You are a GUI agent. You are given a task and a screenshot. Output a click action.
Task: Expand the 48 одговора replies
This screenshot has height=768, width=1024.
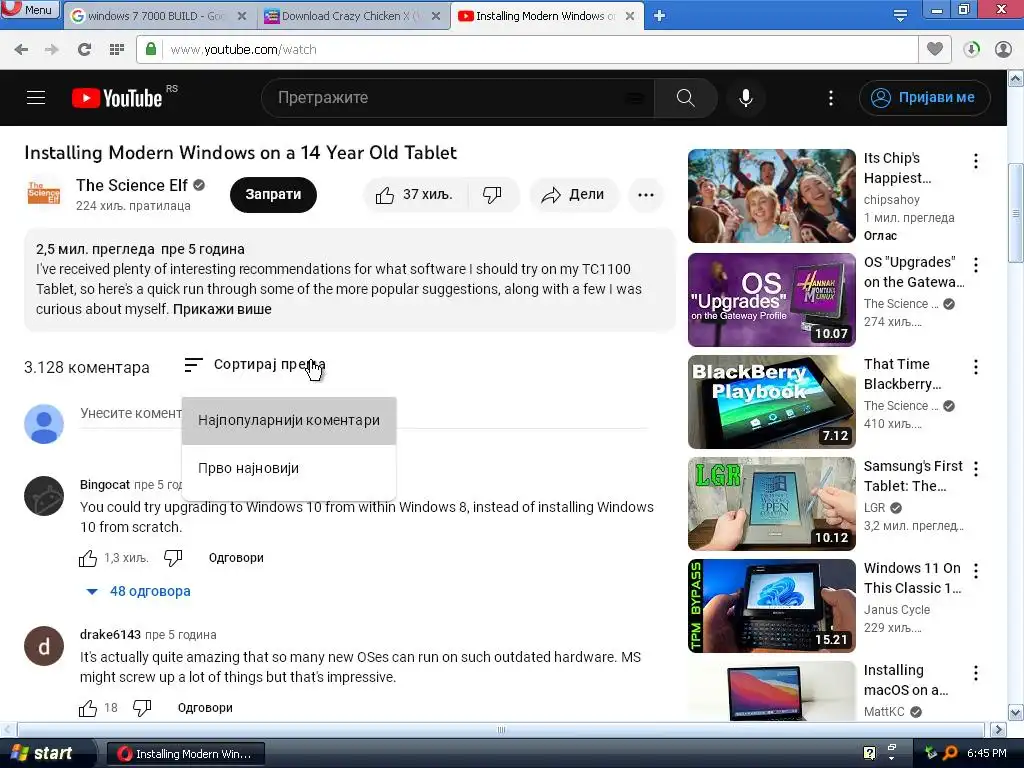click(139, 591)
